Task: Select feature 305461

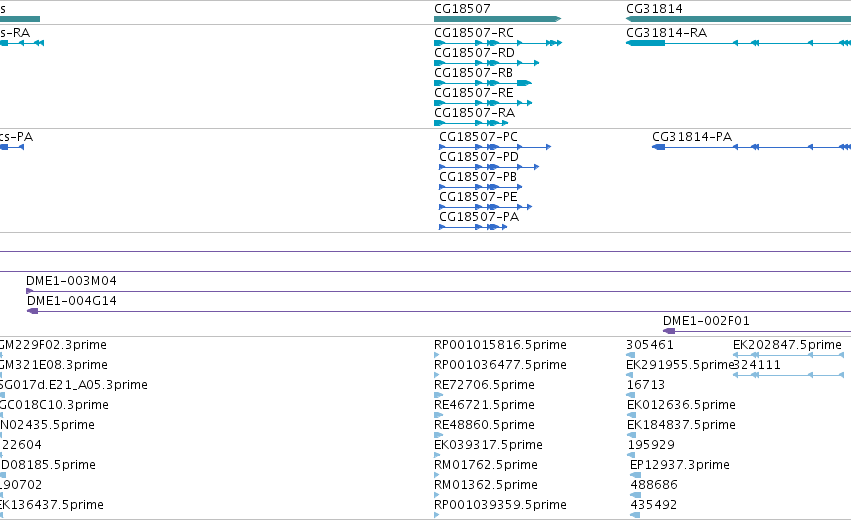Action: [x=650, y=345]
